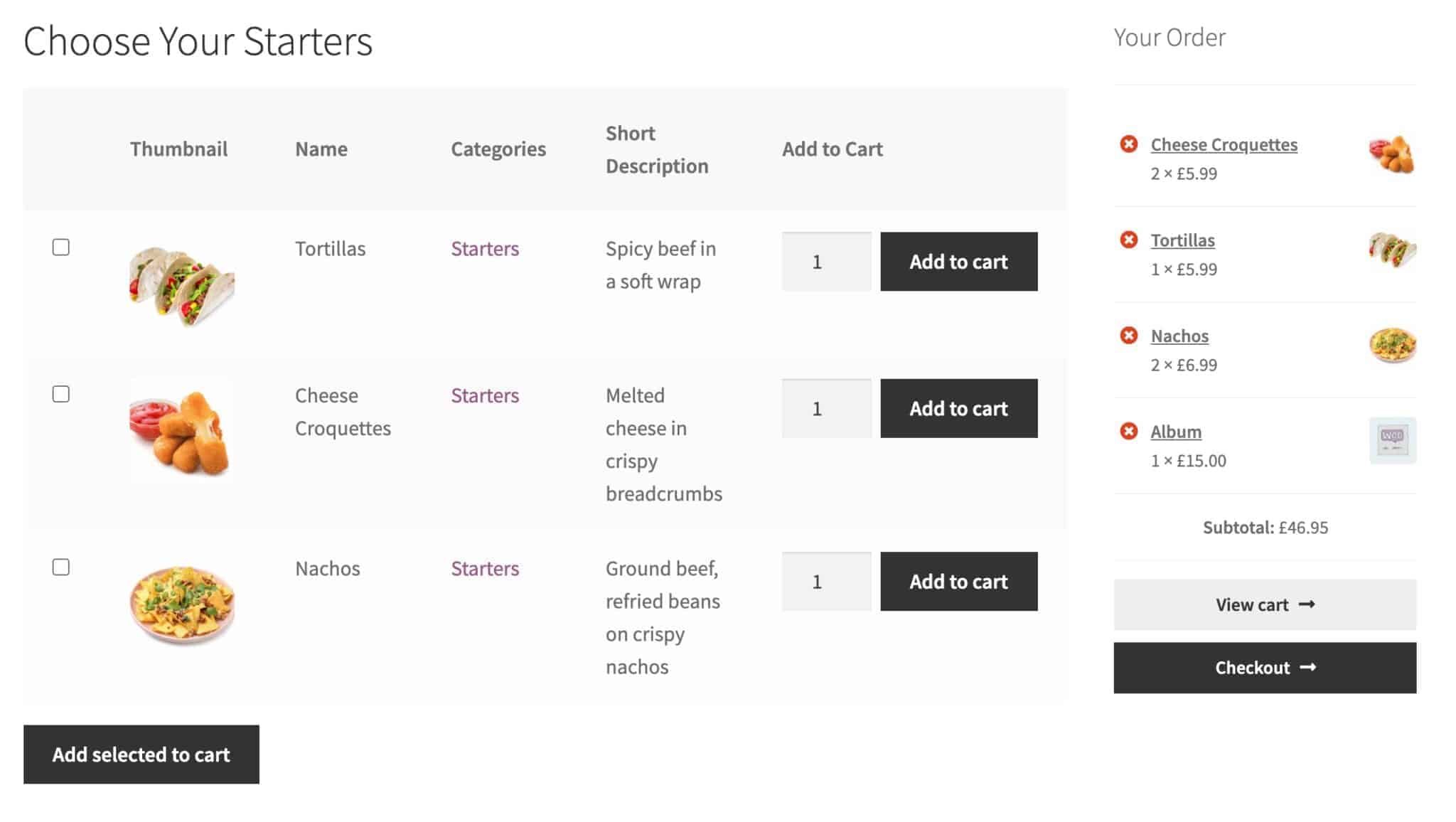
Task: Click the Nachos image in Your Order
Action: pyautogui.click(x=1392, y=345)
